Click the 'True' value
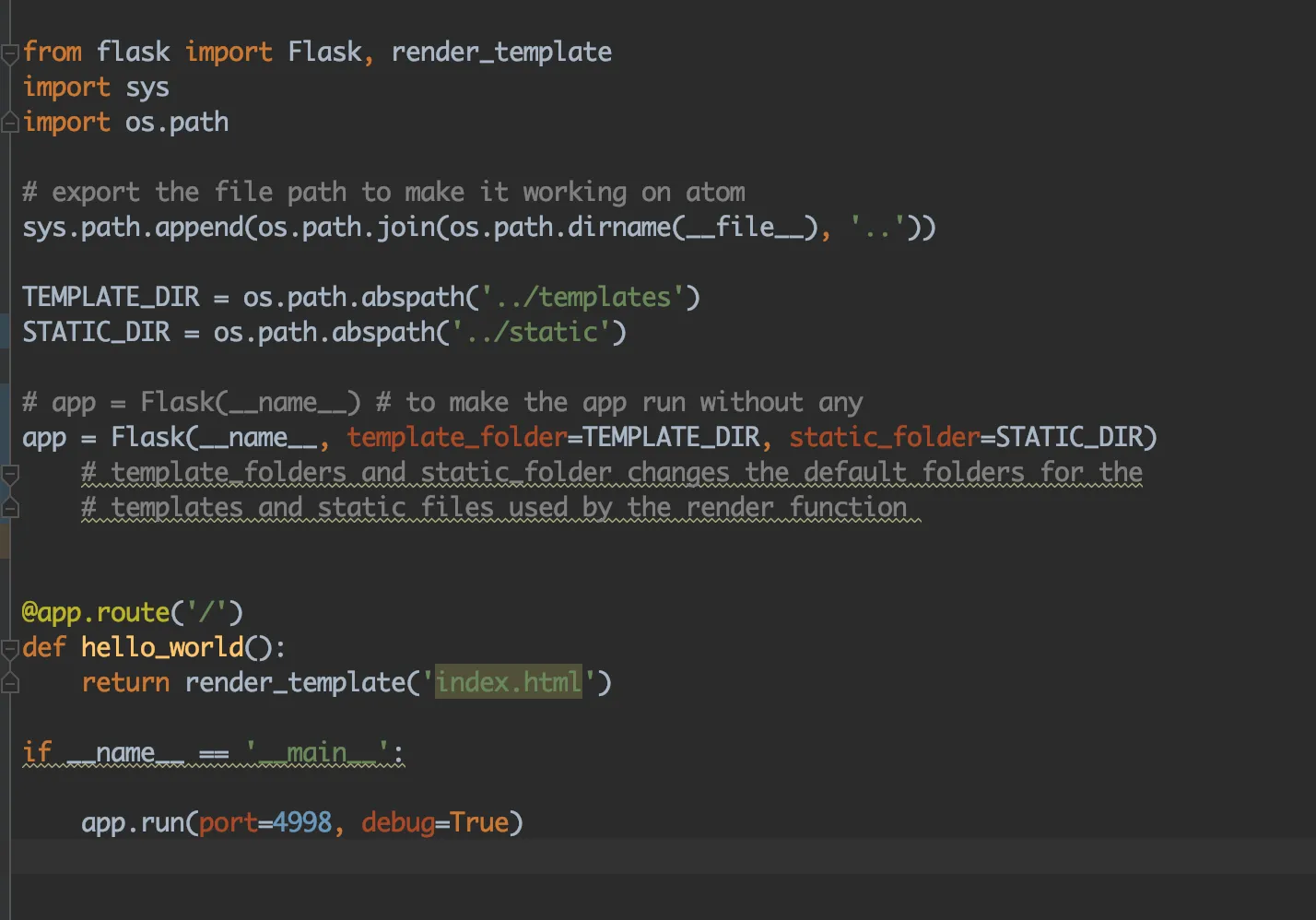Viewport: 1316px width, 920px height. click(479, 822)
